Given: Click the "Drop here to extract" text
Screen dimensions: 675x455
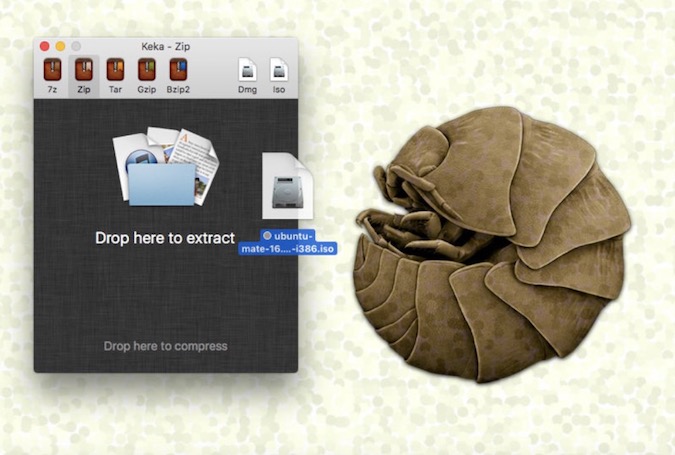Looking at the screenshot, I should 165,238.
